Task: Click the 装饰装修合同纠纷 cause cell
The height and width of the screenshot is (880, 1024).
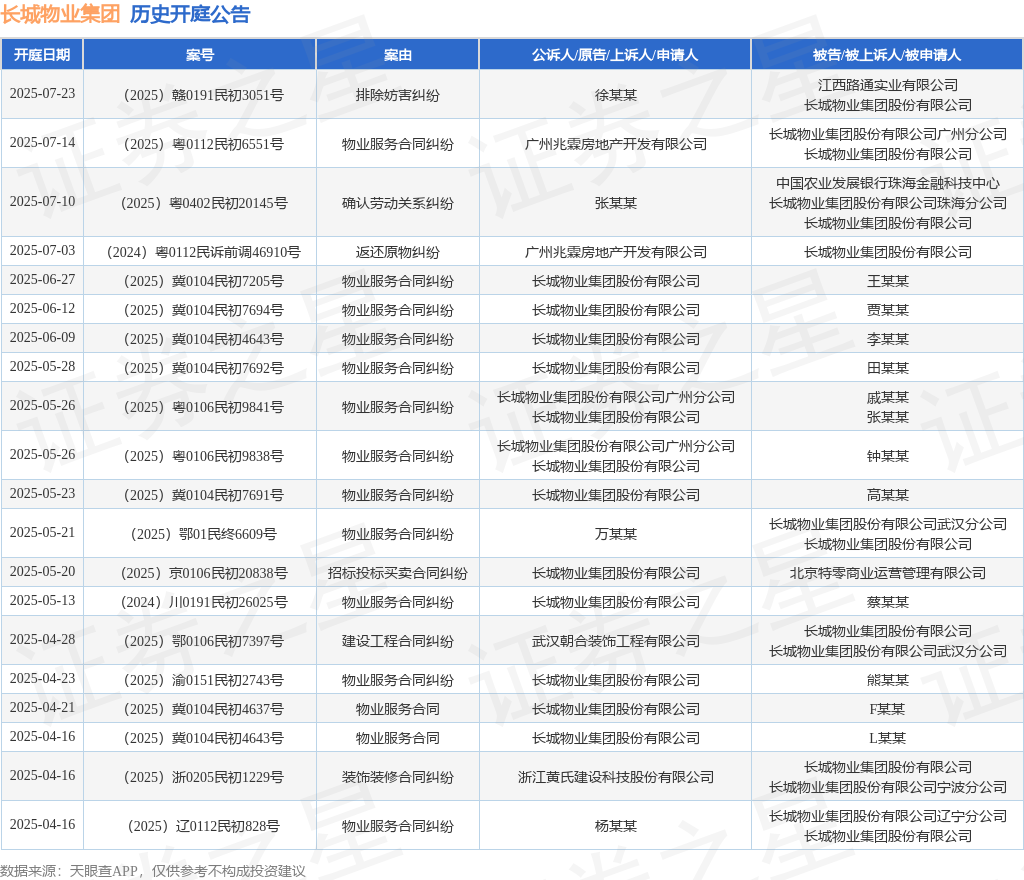Action: (398, 778)
